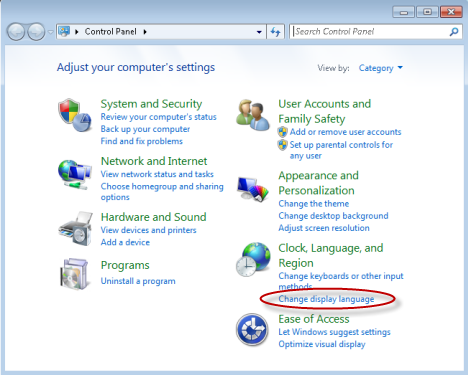Click the Appearance and Personalization monitor icon
This screenshot has height=375, width=468.
pyautogui.click(x=253, y=189)
